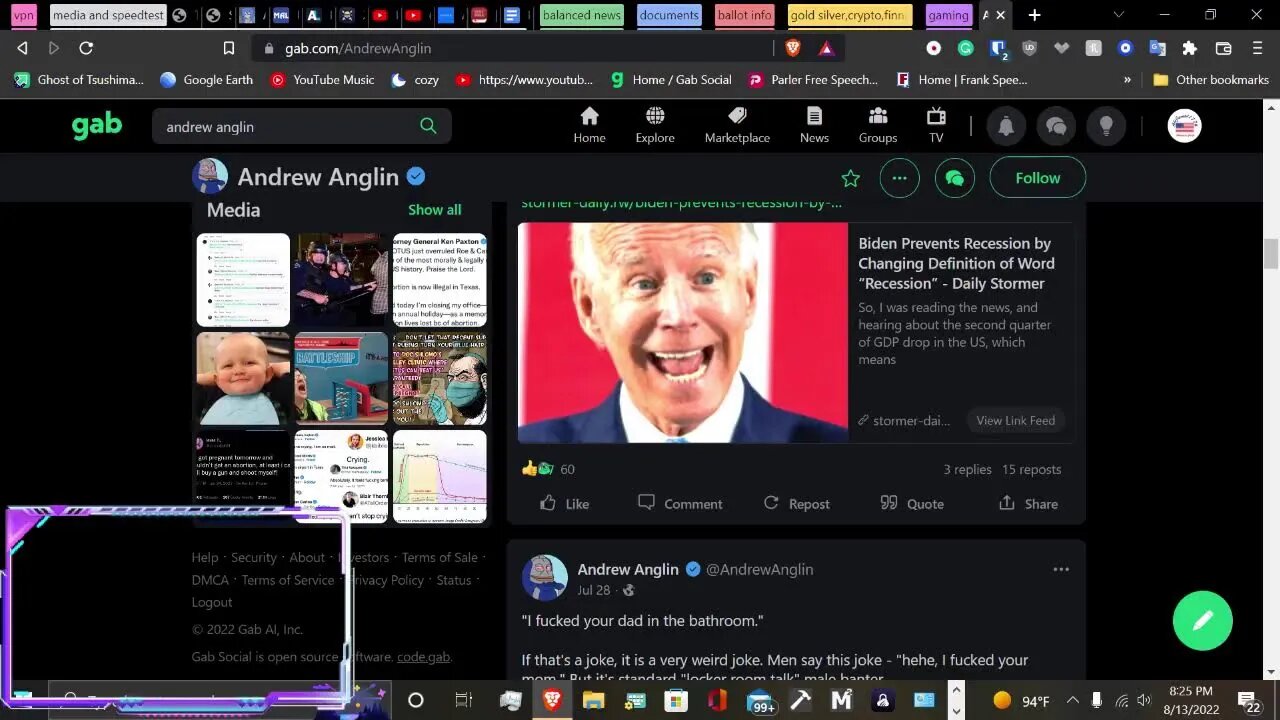Open profile more options ellipsis
The width and height of the screenshot is (1280, 720).
899,178
